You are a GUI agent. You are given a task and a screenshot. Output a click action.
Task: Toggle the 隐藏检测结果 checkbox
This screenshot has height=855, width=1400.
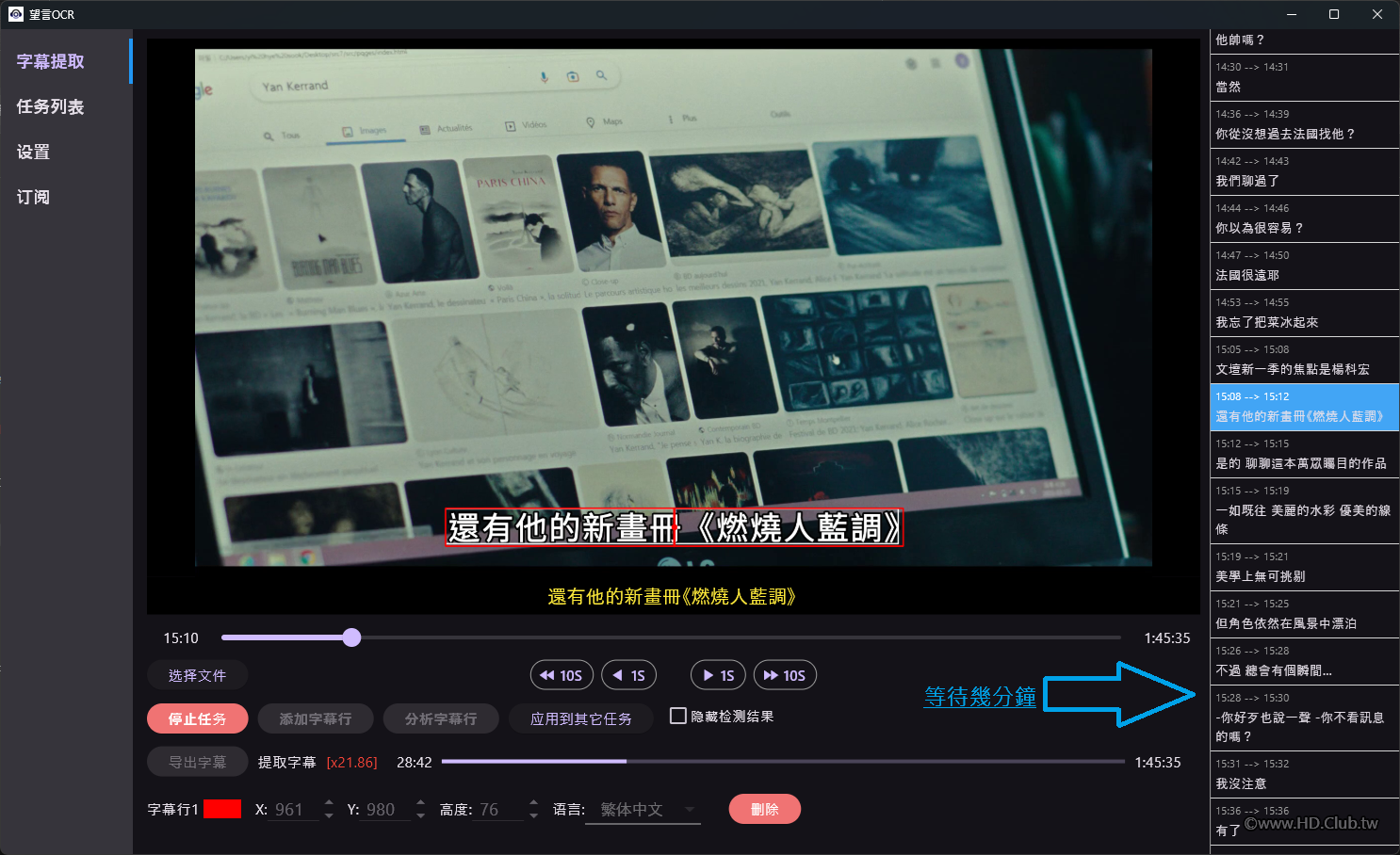pos(677,716)
